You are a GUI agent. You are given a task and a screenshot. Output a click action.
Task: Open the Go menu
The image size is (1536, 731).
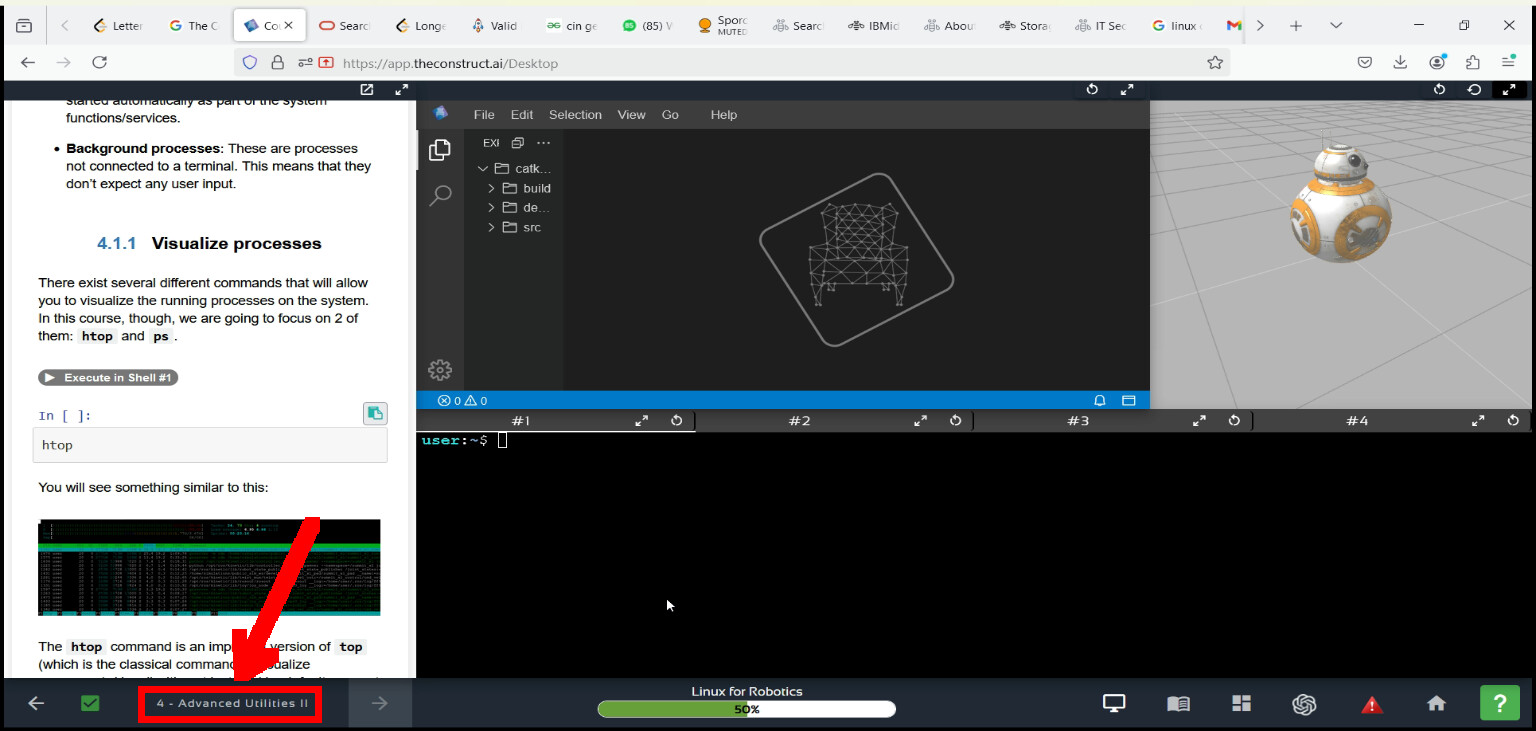tap(670, 115)
